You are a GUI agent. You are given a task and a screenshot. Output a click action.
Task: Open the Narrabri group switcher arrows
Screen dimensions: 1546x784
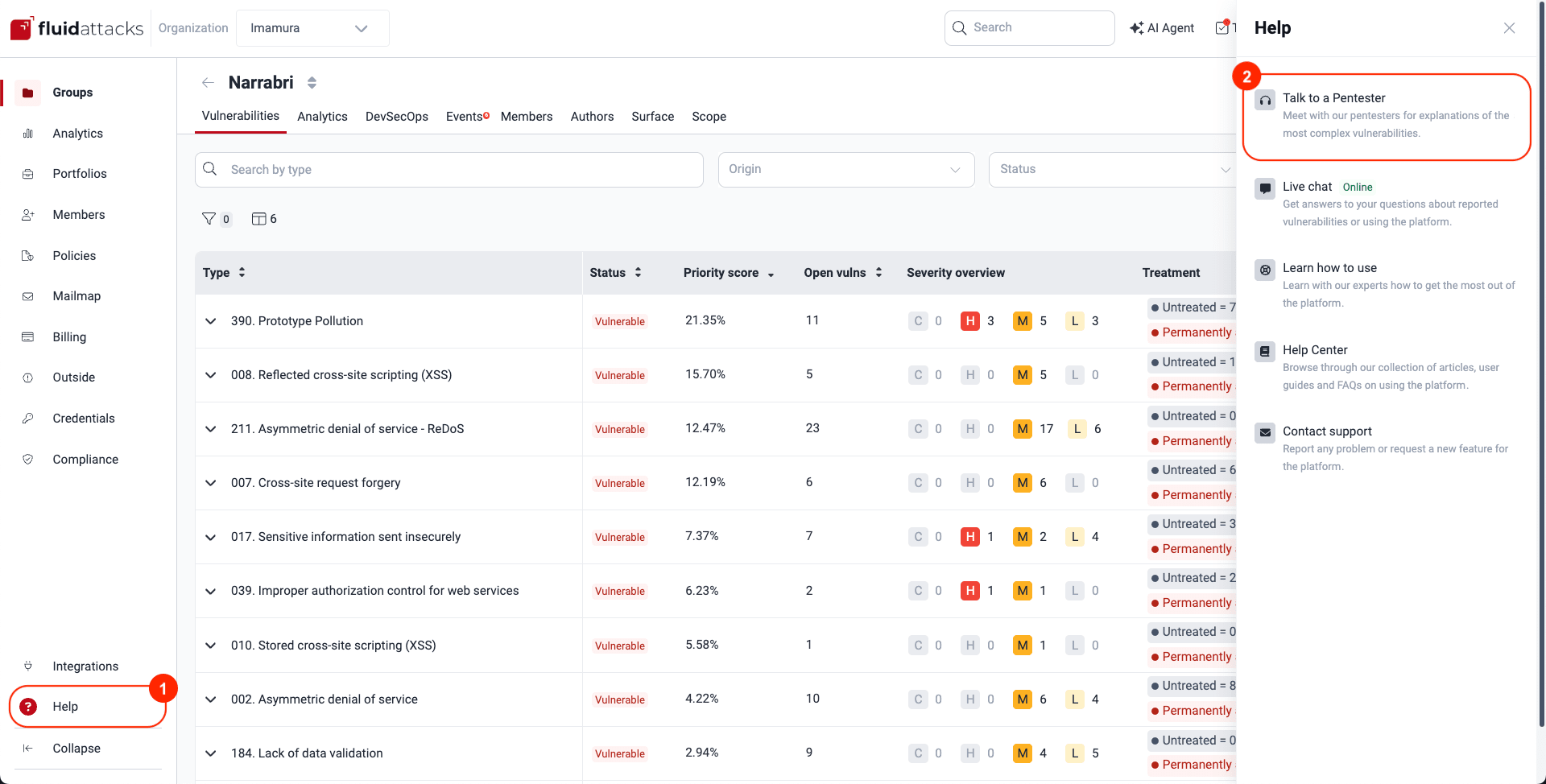(x=312, y=83)
